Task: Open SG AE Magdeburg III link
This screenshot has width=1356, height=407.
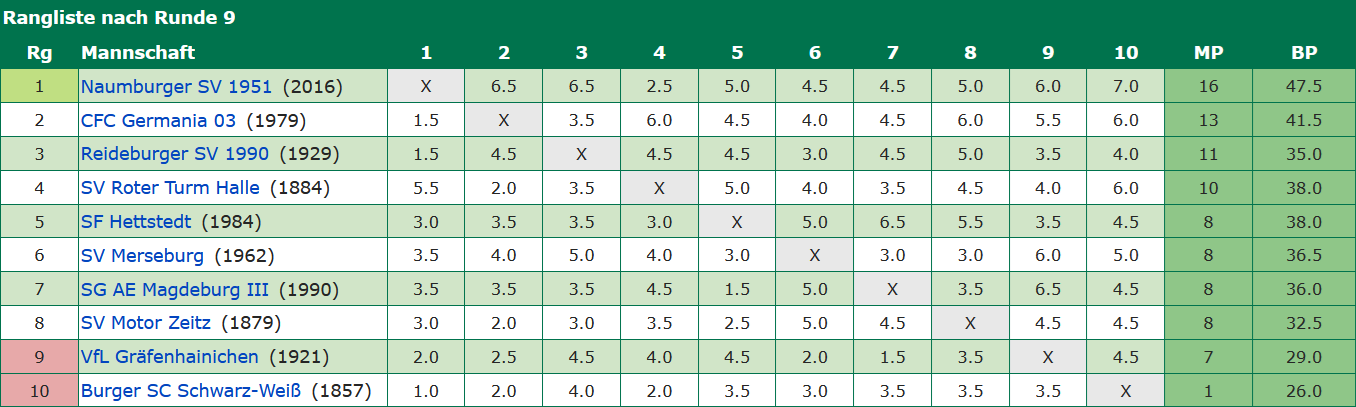Action: pyautogui.click(x=175, y=290)
